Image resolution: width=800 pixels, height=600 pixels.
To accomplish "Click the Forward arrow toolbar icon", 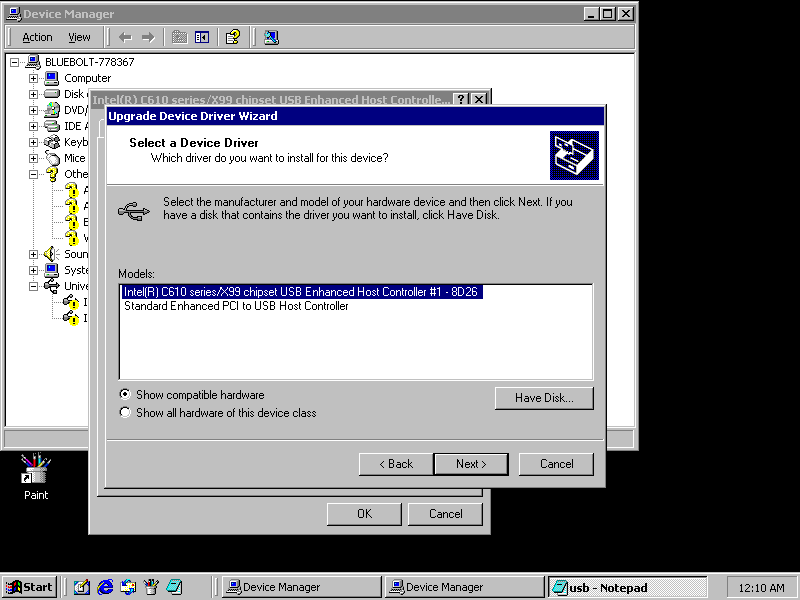I will click(x=148, y=37).
